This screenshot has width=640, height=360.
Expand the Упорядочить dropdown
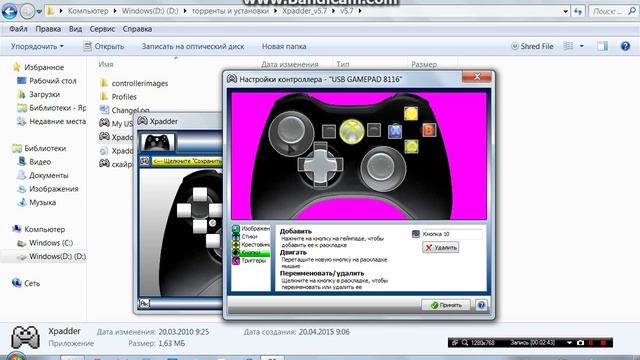click(37, 47)
